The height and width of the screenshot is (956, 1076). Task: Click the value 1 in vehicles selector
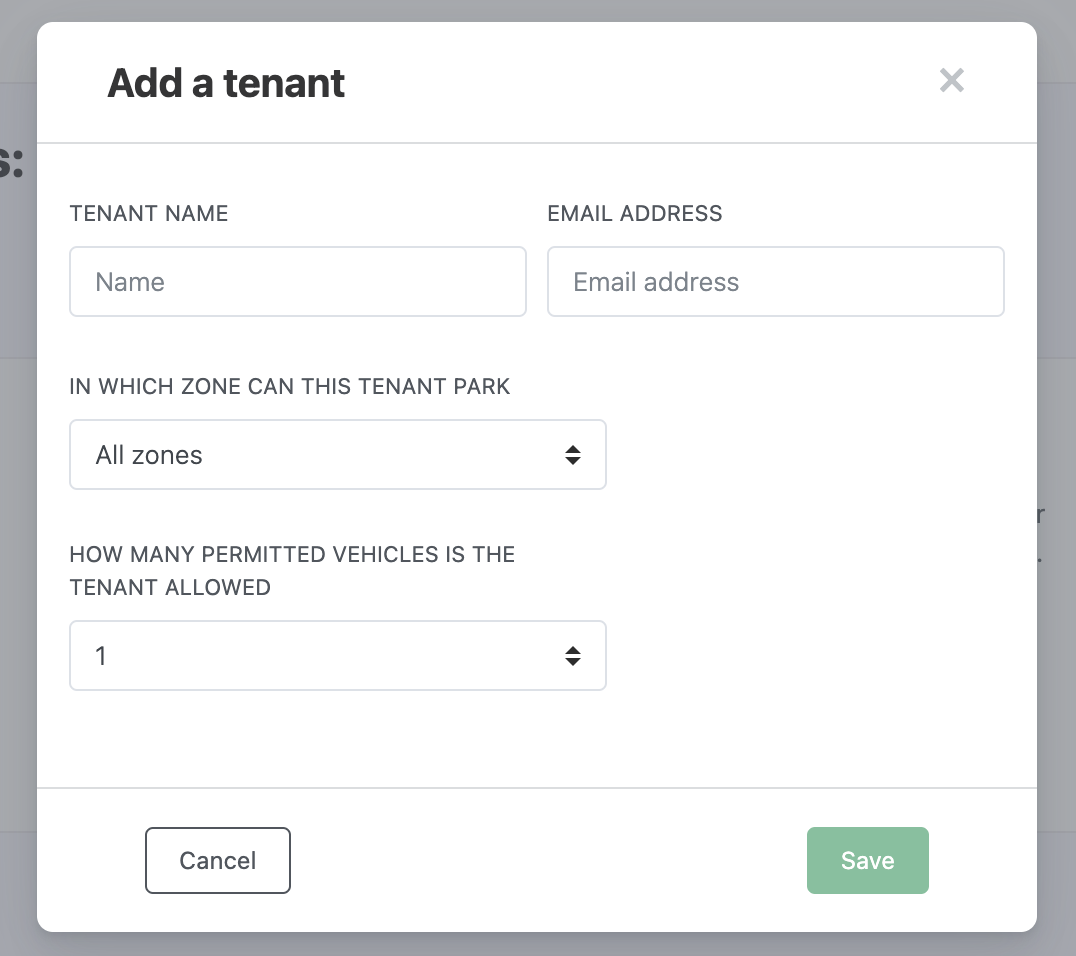click(x=101, y=656)
